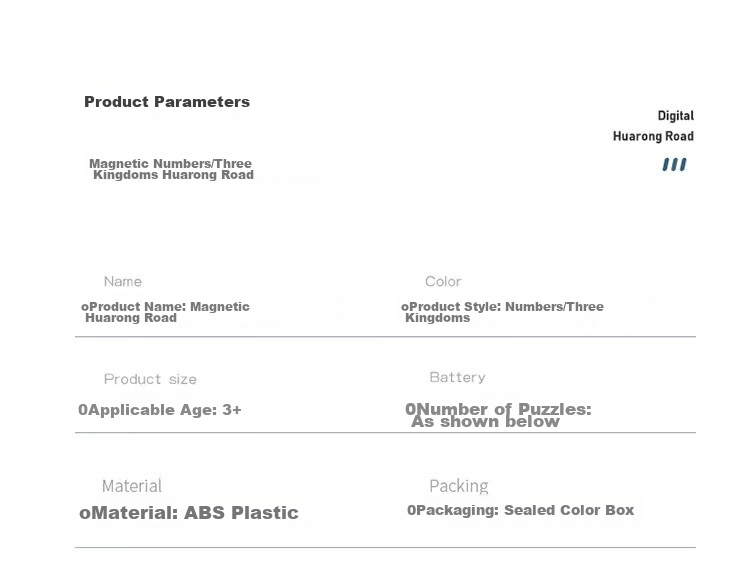Select Product Style: Numbers/Three Kingdoms text
Image resolution: width=750 pixels, height=571 pixels.
pyautogui.click(x=502, y=312)
